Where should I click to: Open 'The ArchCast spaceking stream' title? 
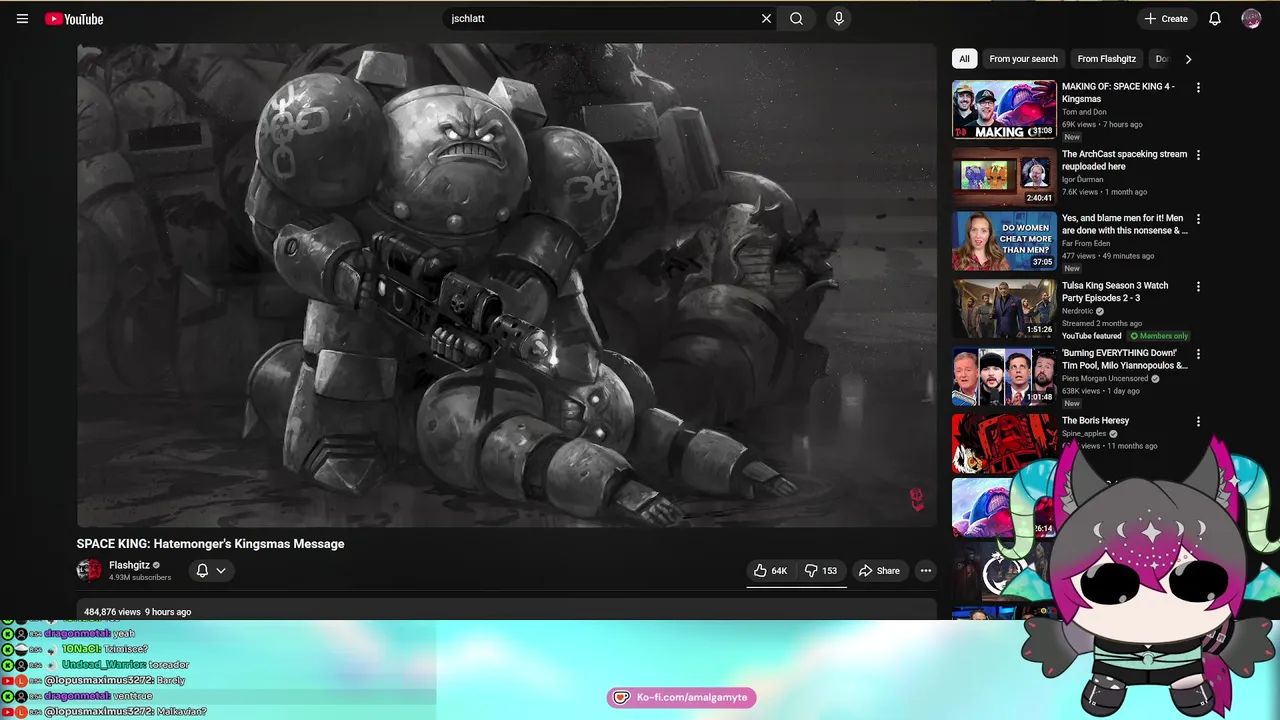coord(1124,160)
